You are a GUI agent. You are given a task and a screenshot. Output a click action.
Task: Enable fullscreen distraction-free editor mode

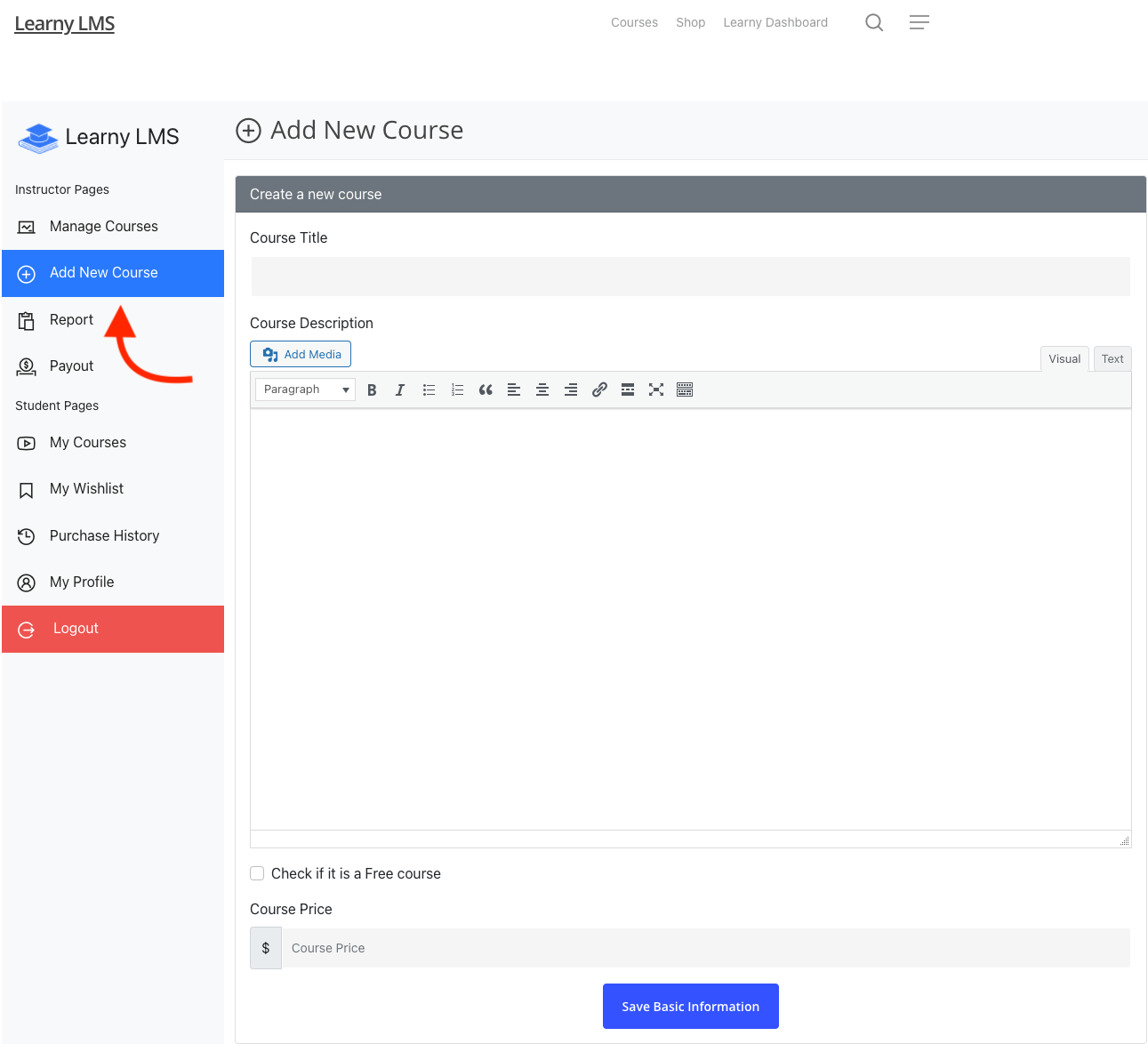[x=656, y=389]
